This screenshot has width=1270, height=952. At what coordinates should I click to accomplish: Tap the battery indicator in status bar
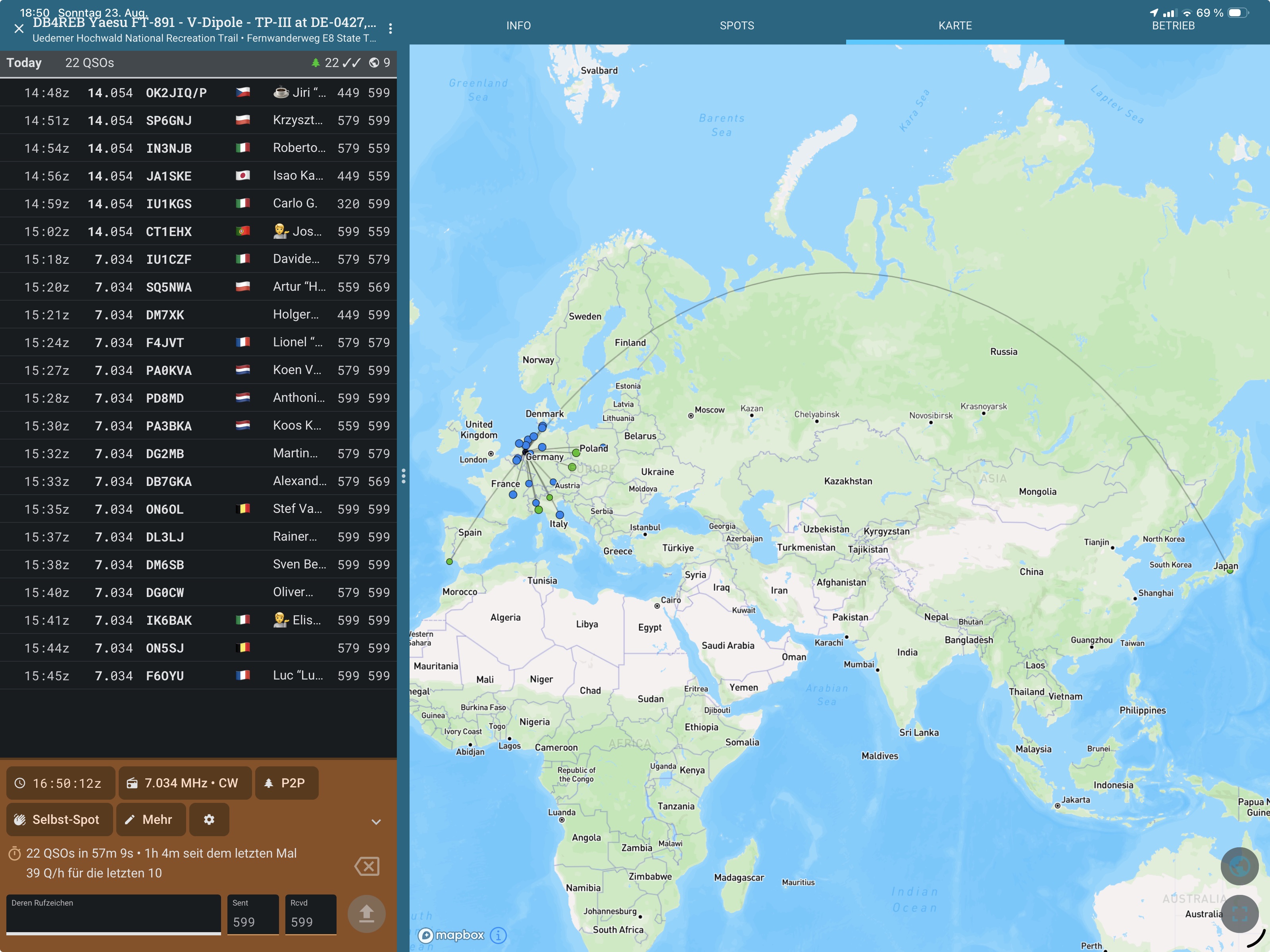(1238, 13)
